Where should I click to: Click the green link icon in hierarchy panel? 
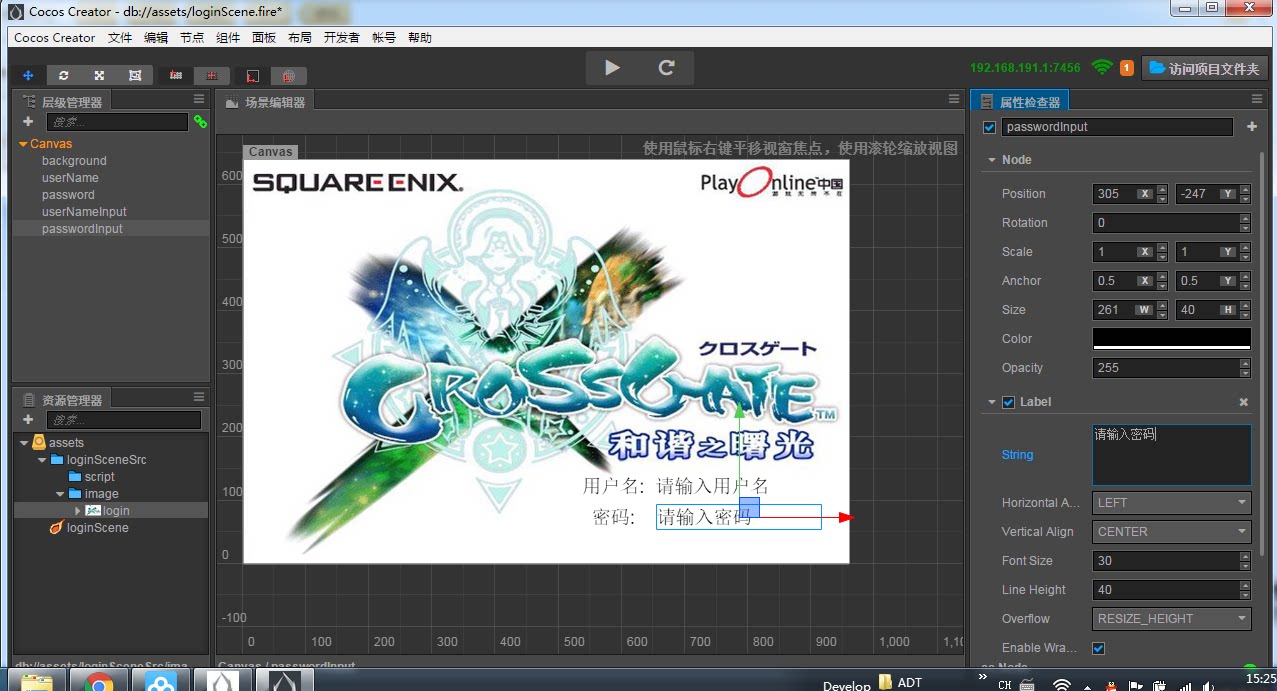201,122
